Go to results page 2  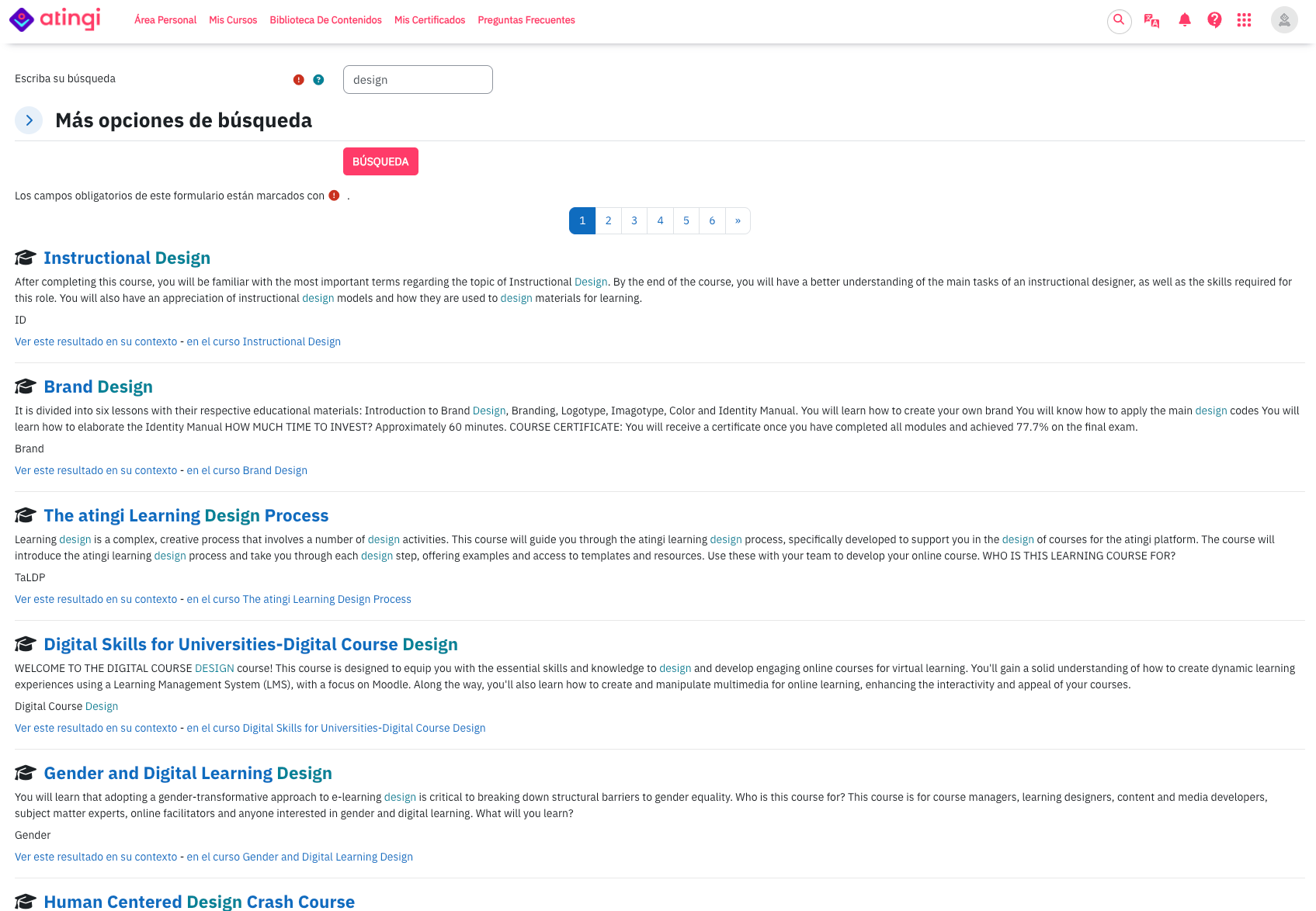[608, 220]
